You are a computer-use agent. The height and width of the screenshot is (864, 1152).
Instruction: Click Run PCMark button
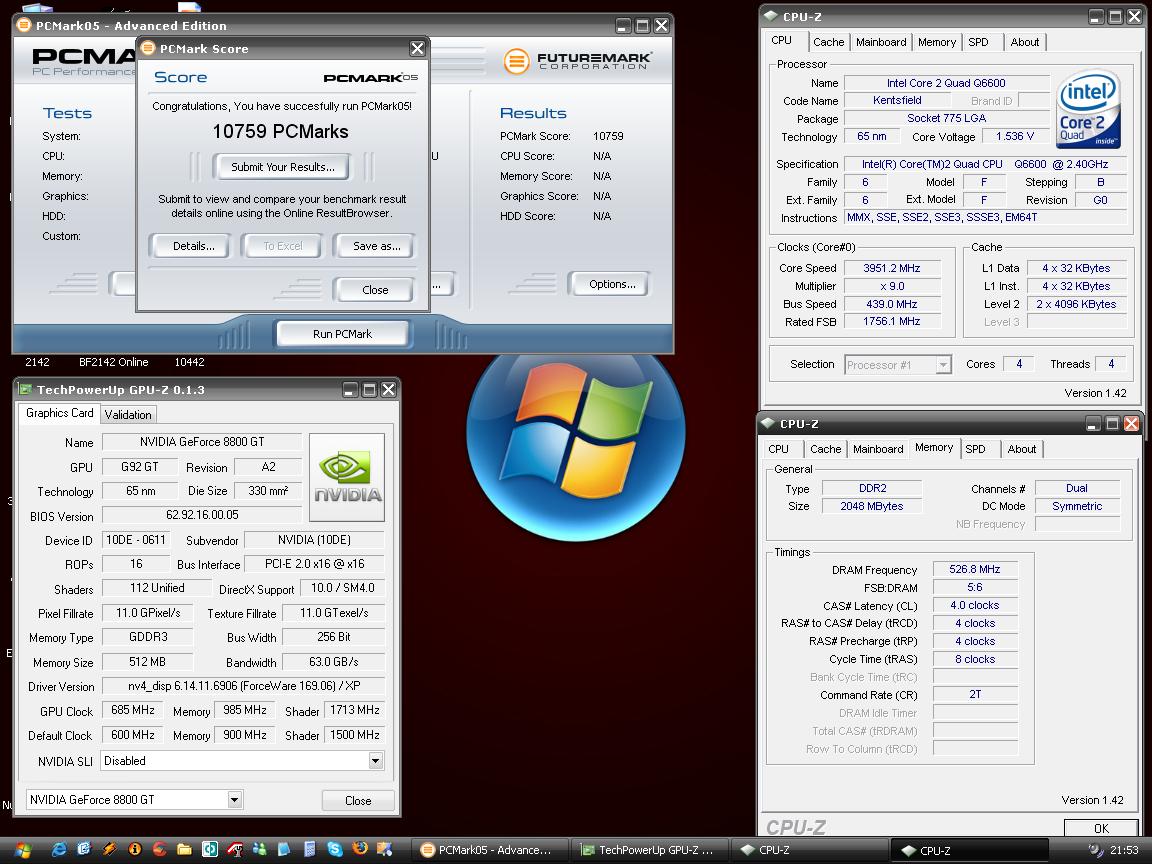(342, 334)
